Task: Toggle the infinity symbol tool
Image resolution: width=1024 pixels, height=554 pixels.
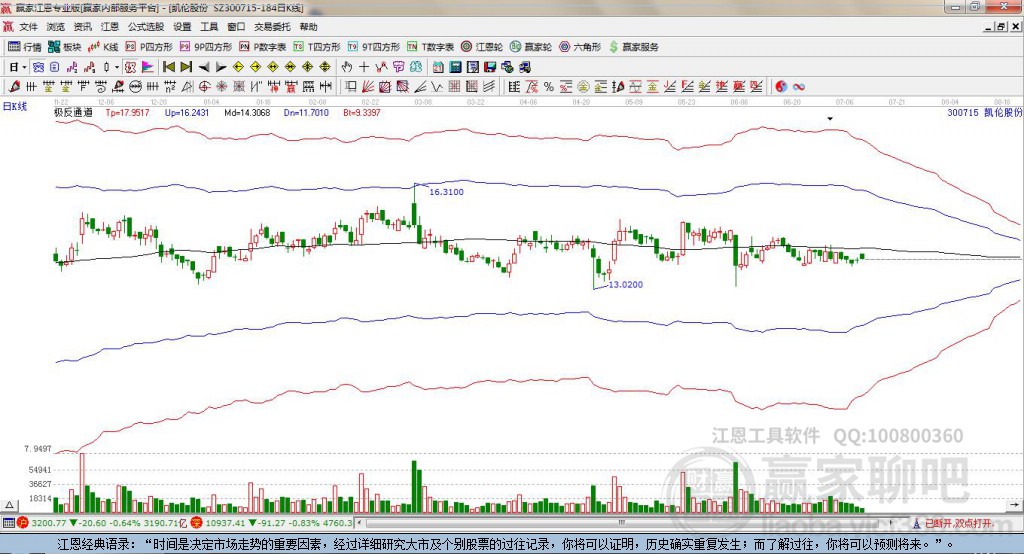Action: pos(800,86)
